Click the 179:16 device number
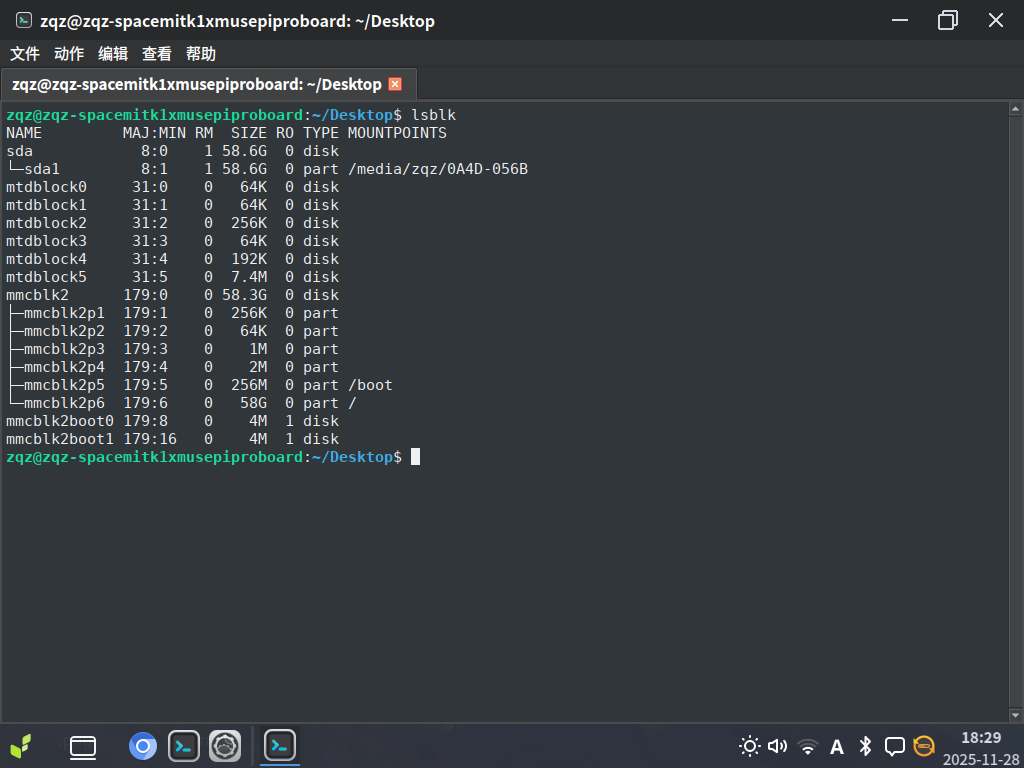 tap(150, 439)
